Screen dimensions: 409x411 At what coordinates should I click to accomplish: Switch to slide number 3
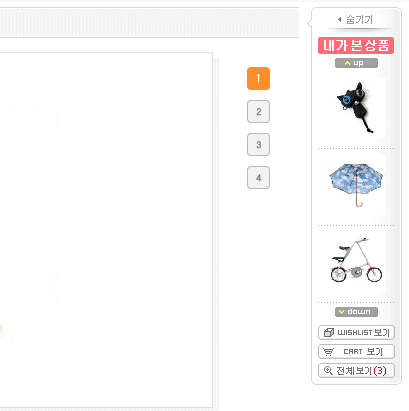coord(258,145)
